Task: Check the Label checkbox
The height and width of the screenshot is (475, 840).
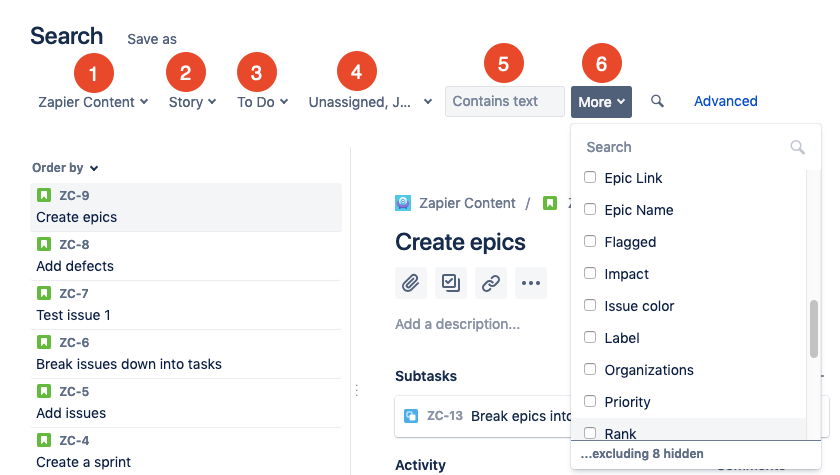Action: click(590, 337)
